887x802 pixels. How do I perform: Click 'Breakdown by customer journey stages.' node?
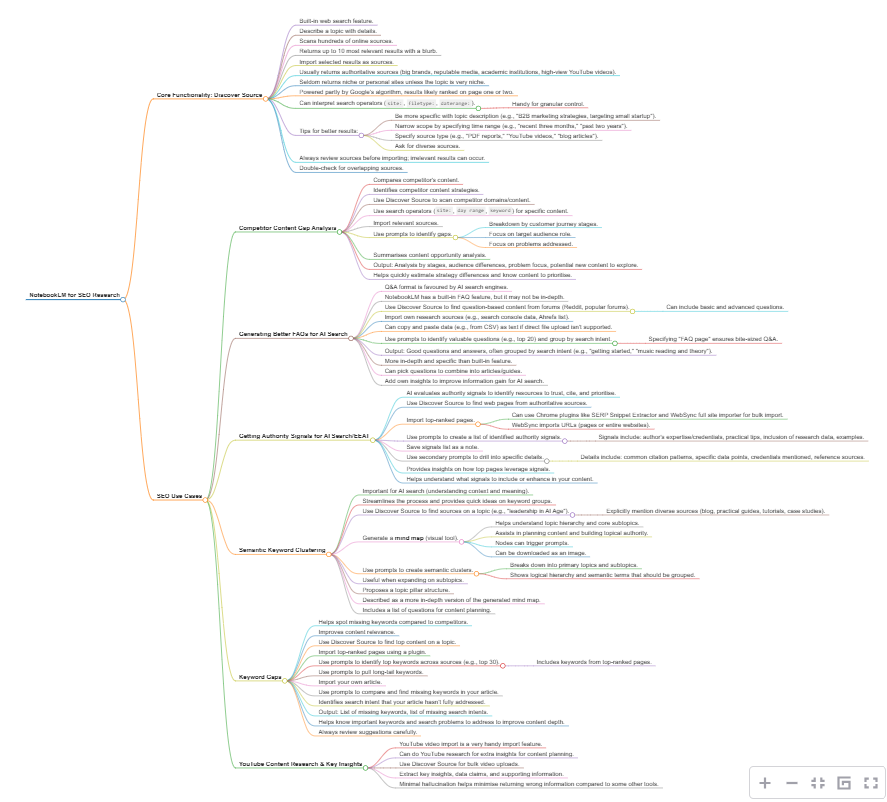click(543, 224)
